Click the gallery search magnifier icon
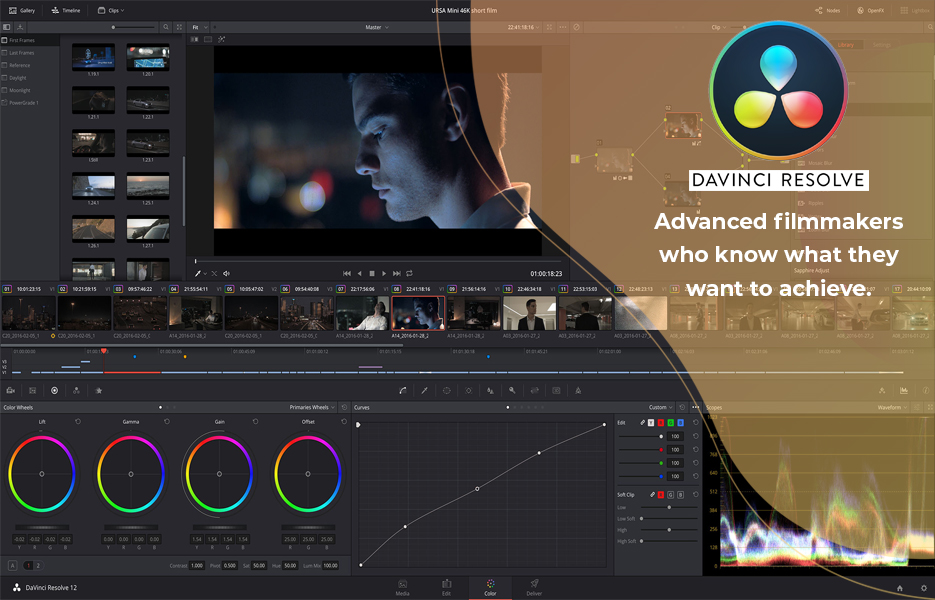 [166, 27]
